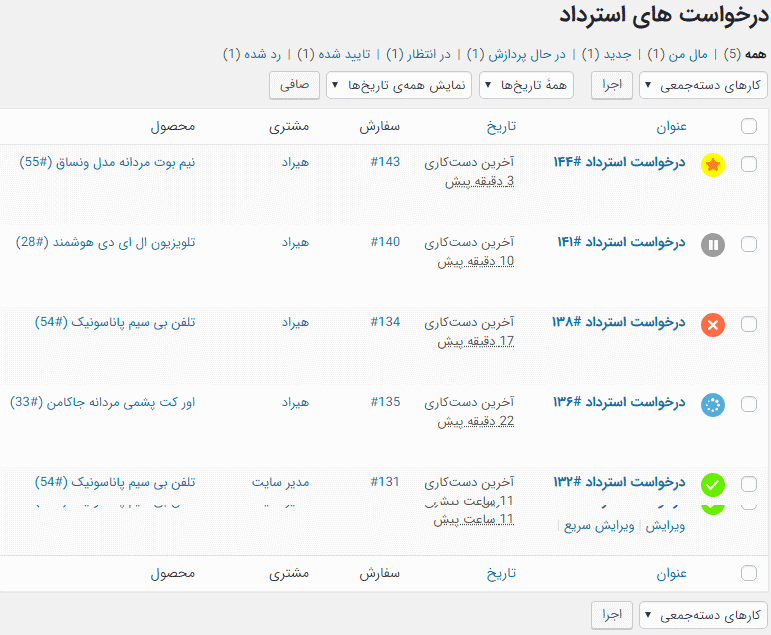Open درخواست استرداد #۱۳۸ title link
This screenshot has height=635, width=771.
click(619, 322)
